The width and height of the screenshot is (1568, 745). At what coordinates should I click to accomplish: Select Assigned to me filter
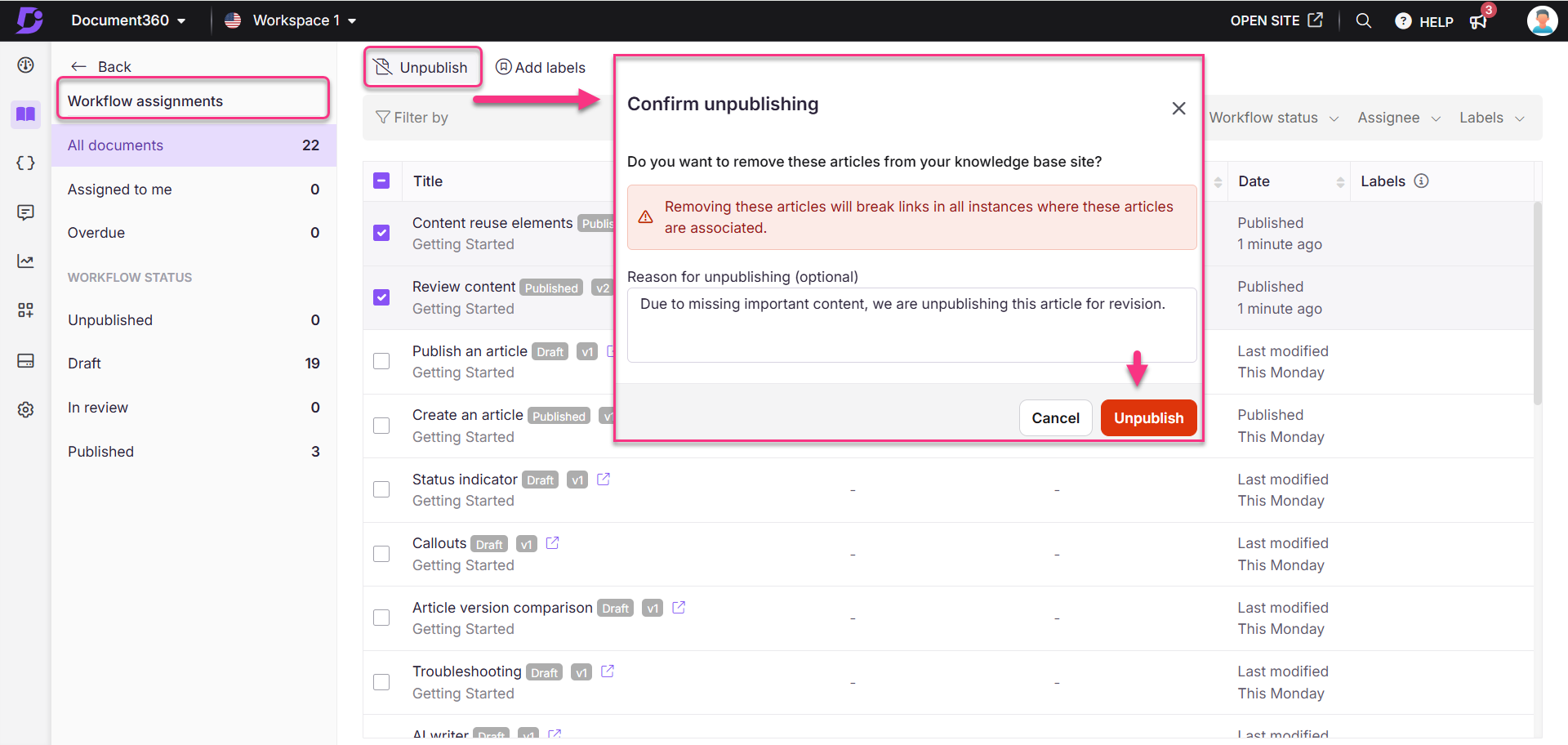[194, 189]
